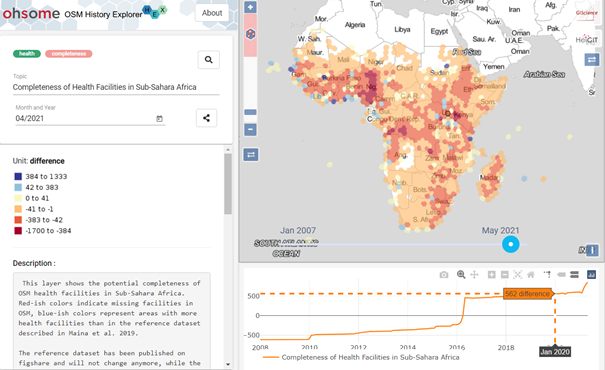605x370 pixels.
Task: Reset chart axes with home icon
Action: pos(531,274)
